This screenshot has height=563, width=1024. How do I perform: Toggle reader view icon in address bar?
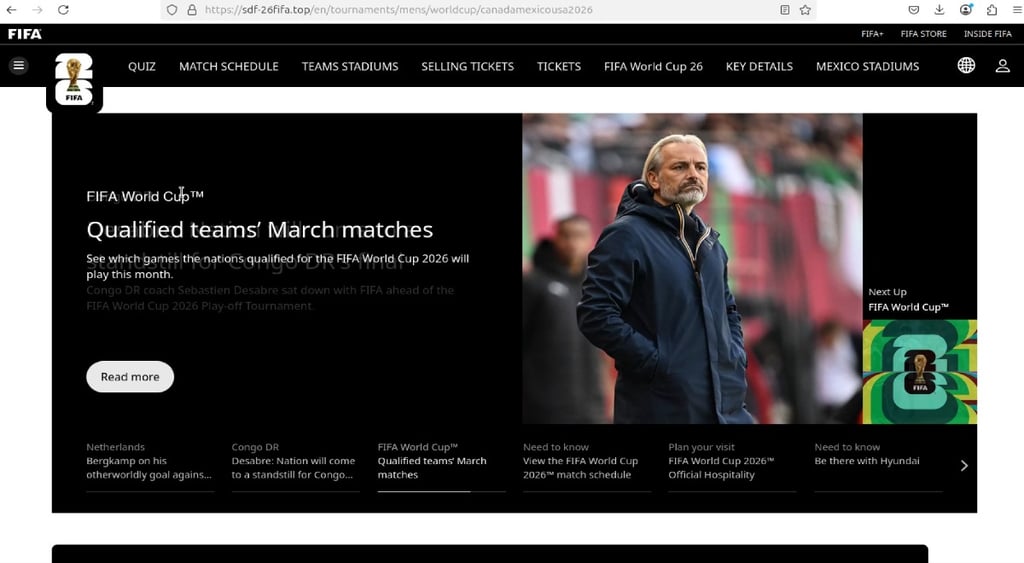[784, 10]
